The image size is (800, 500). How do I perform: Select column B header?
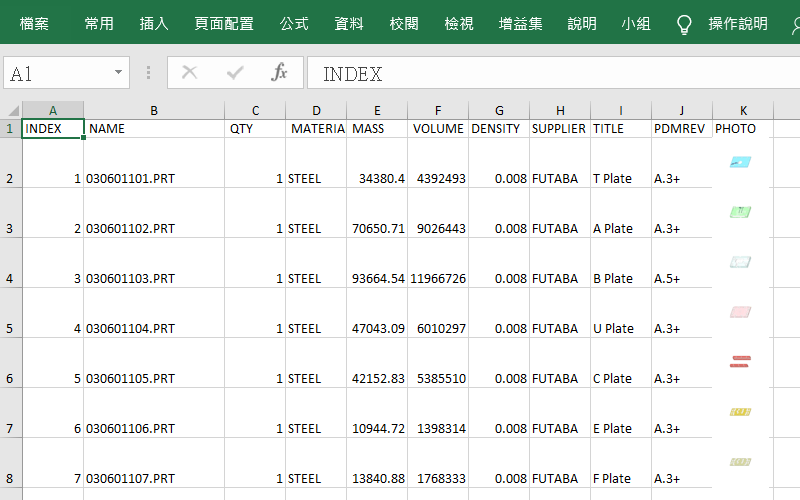coord(154,110)
